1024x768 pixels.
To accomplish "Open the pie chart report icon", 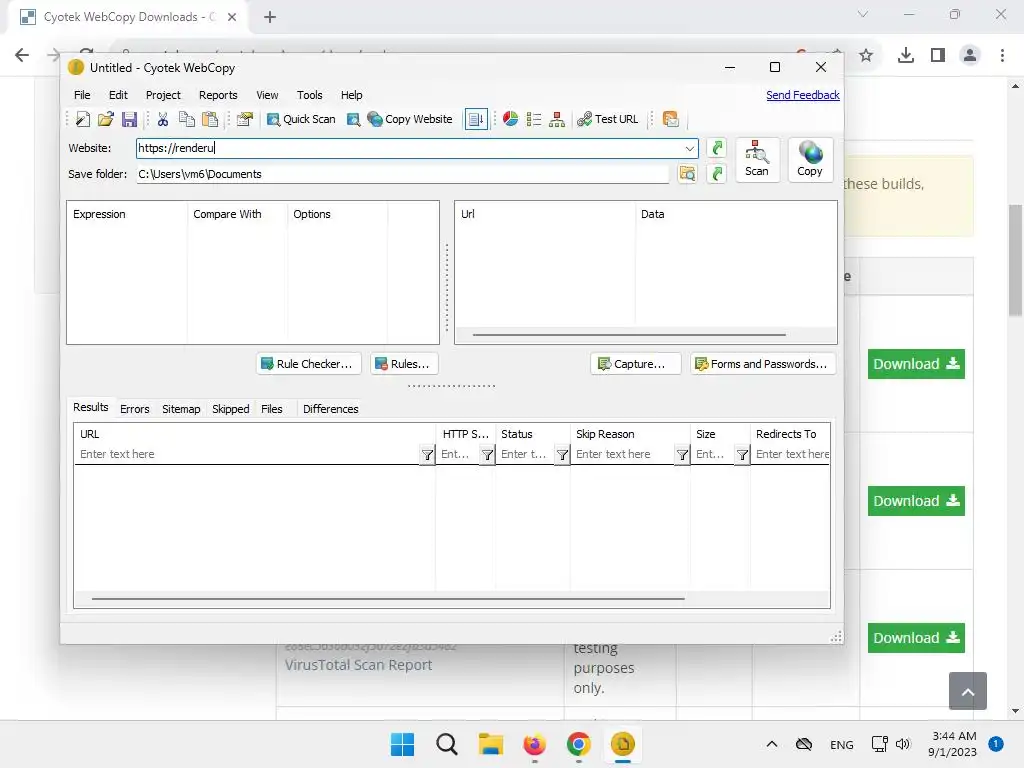I will point(511,120).
